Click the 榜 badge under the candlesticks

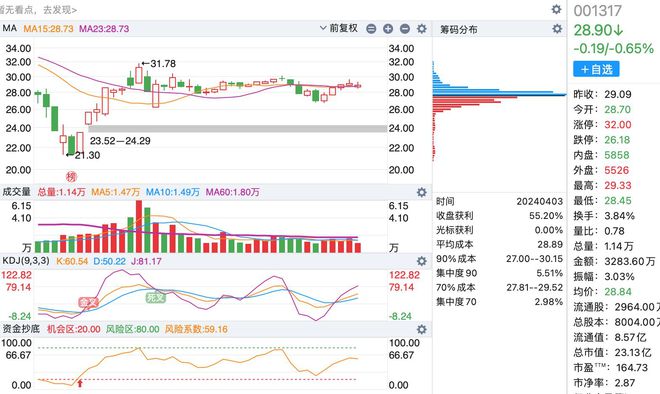(x=72, y=176)
